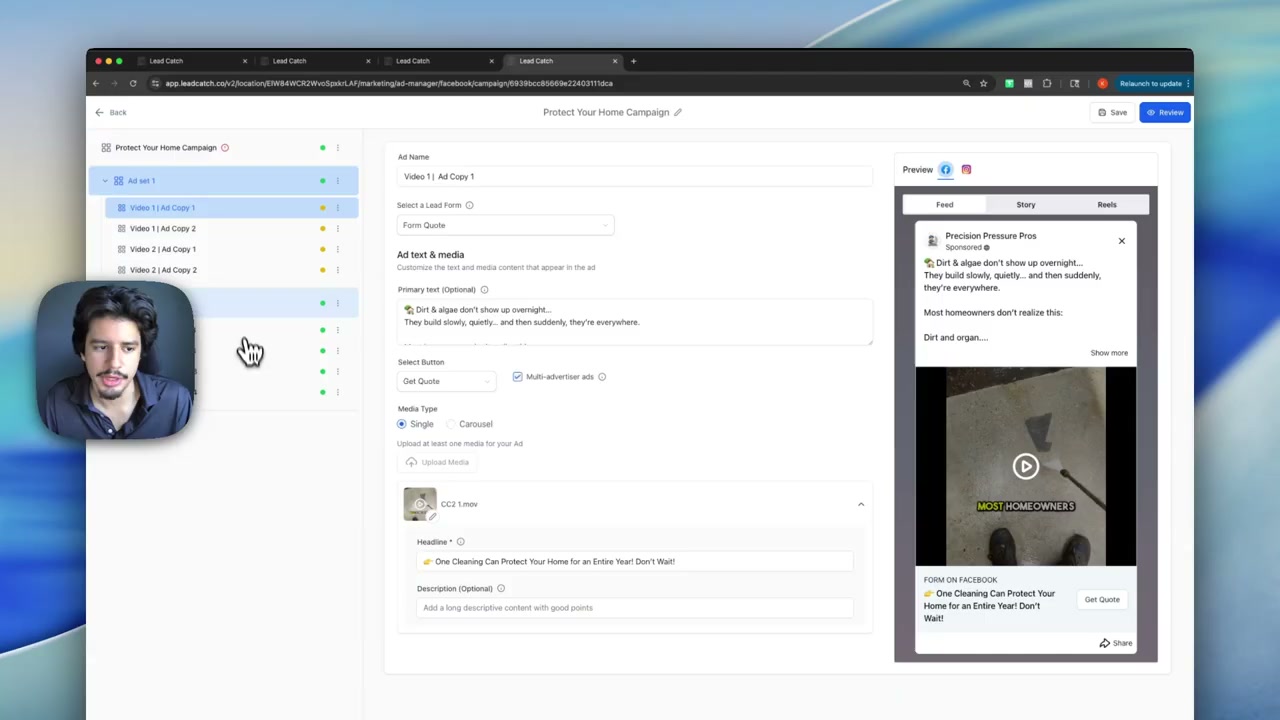Switch preview to Feed tab
This screenshot has width=1280, height=720.
tap(944, 205)
